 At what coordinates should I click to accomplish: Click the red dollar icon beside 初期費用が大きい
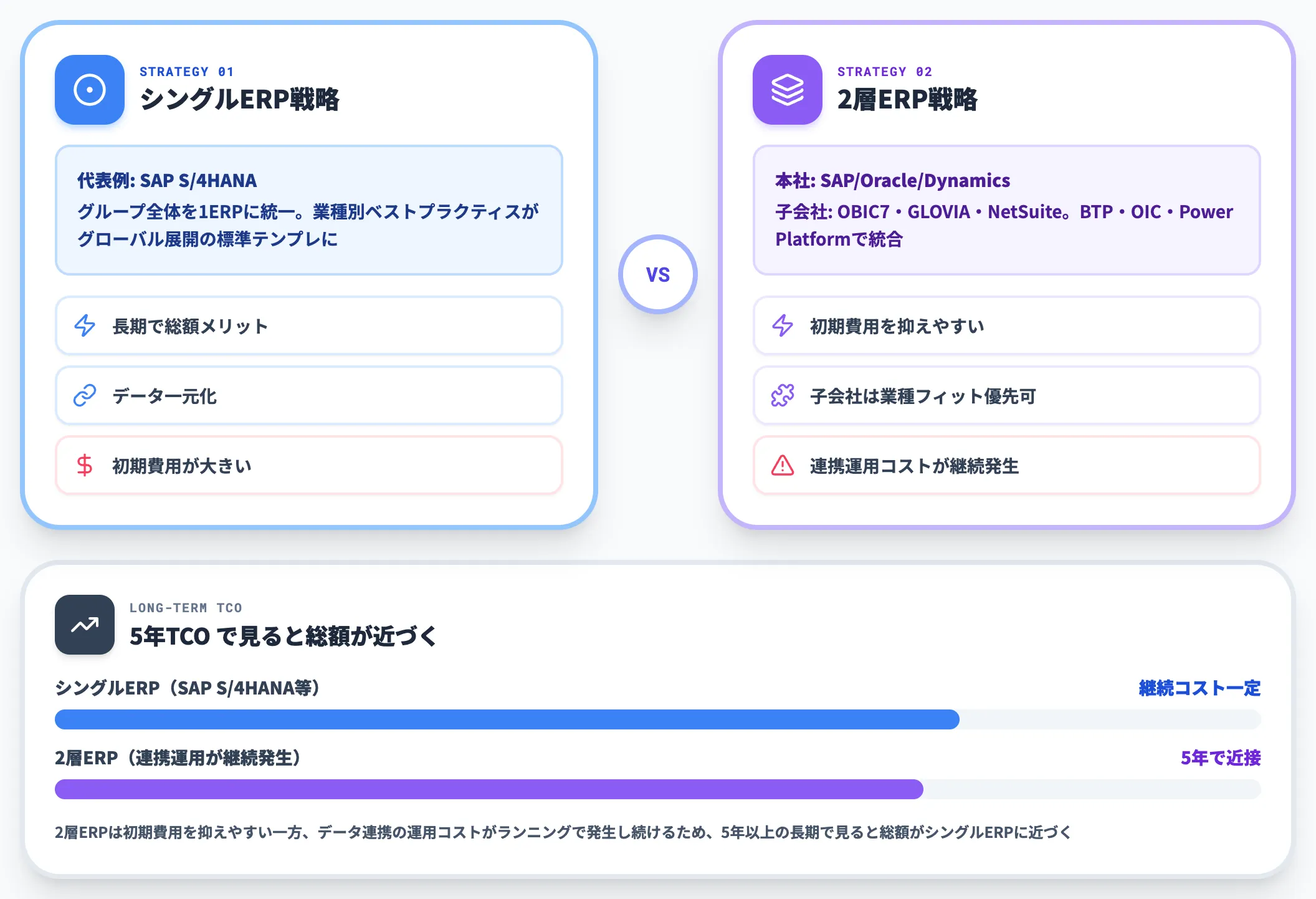(85, 465)
